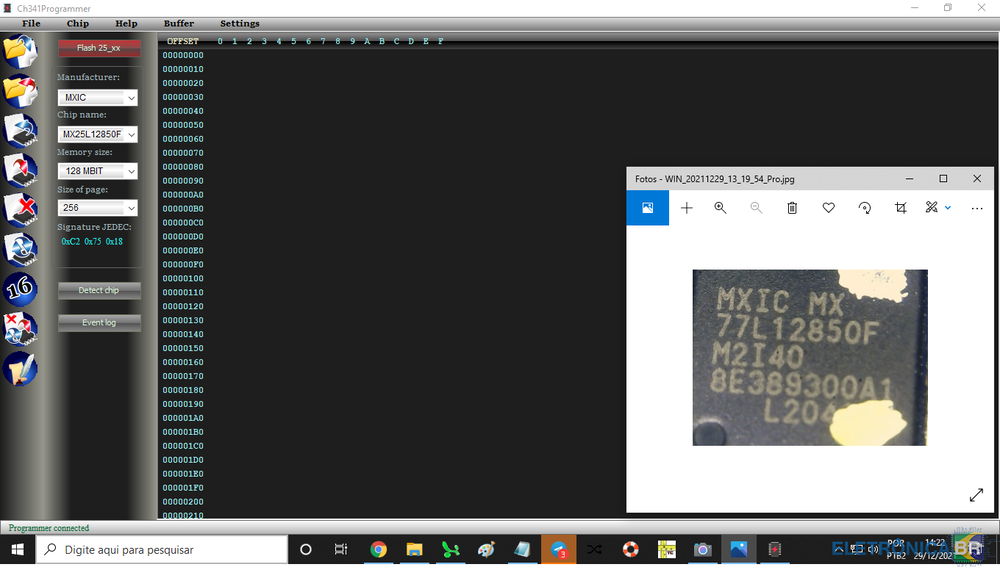Crop the image in Fotos
The height and width of the screenshot is (567, 1000).
point(901,208)
